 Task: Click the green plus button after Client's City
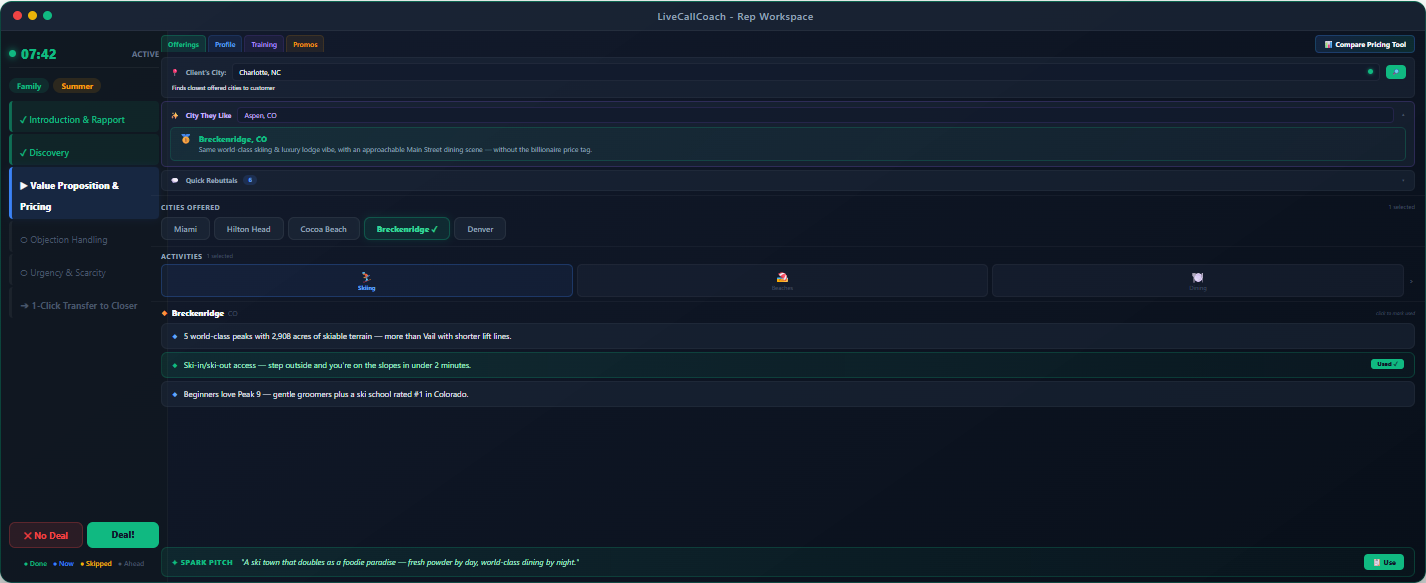[1395, 72]
